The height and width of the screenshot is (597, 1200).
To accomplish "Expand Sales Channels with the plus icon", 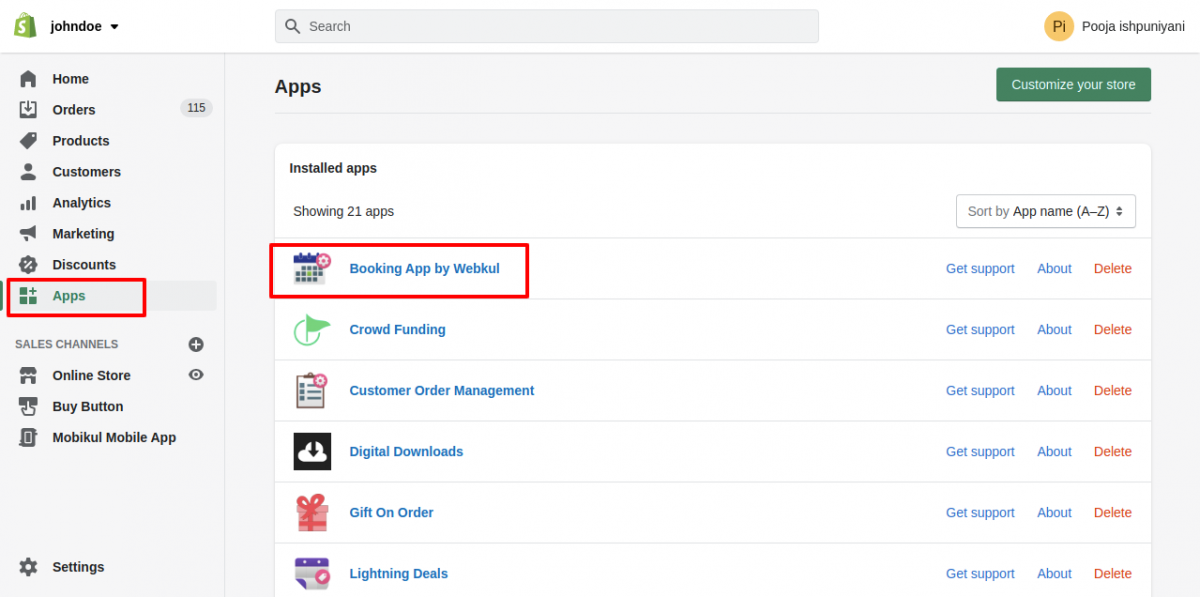I will (x=196, y=344).
